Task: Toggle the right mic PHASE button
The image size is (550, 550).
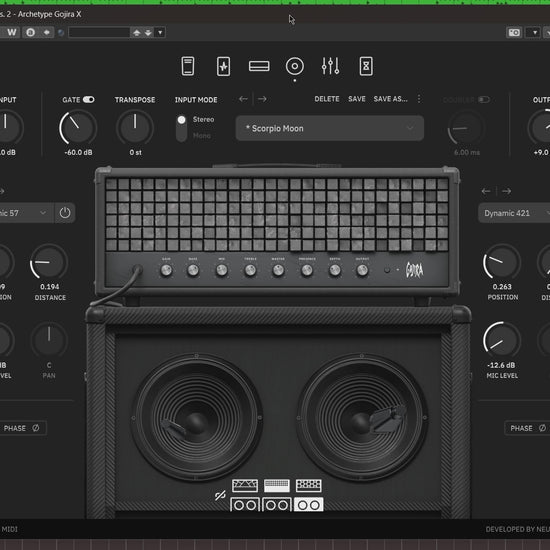Action: click(527, 428)
